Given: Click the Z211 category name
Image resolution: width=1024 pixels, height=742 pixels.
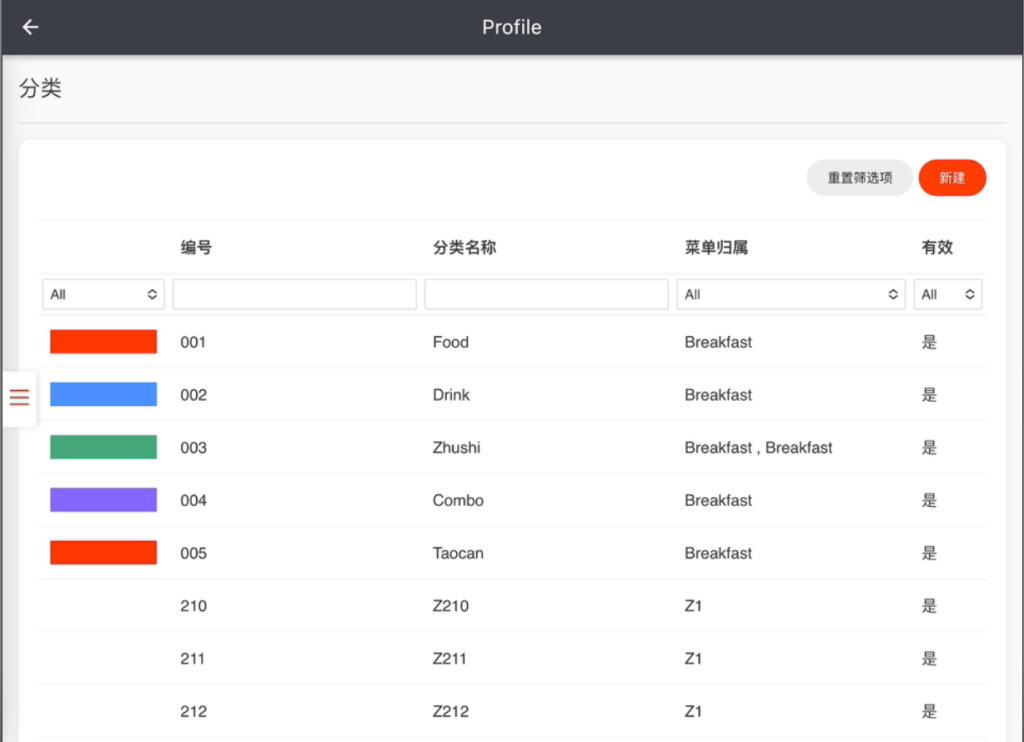Looking at the screenshot, I should pos(450,659).
